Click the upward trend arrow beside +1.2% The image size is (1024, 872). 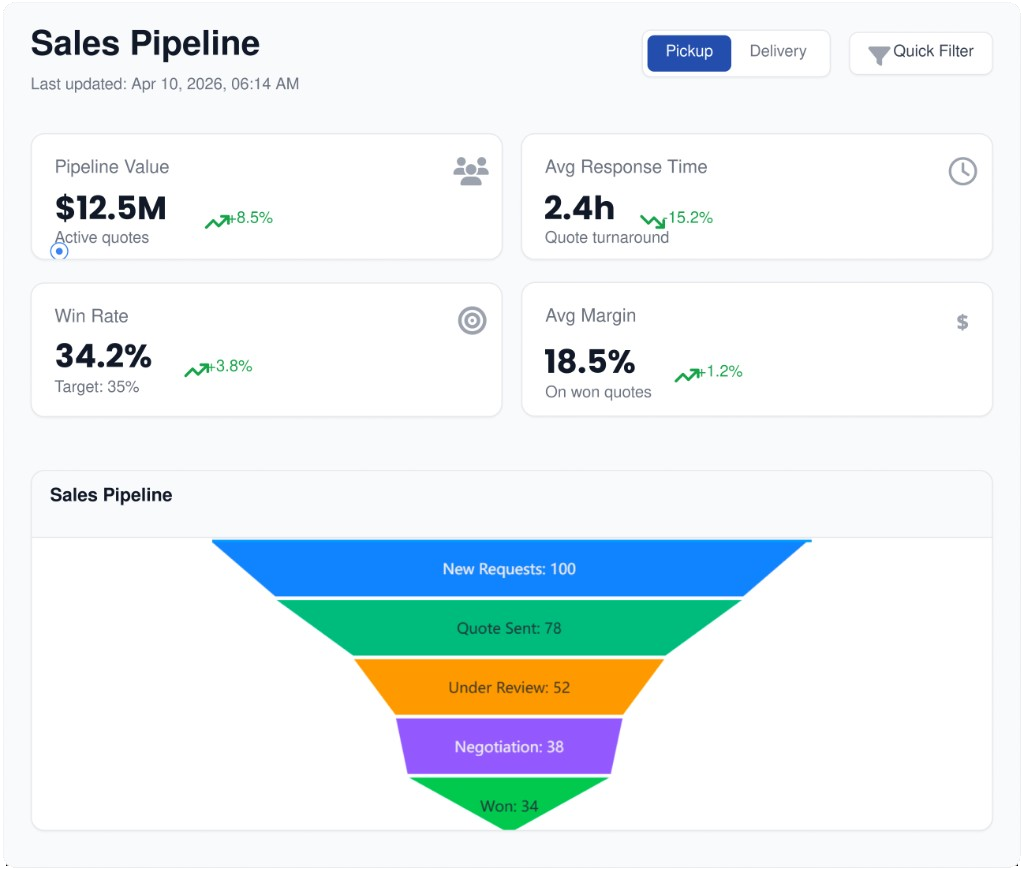688,375
